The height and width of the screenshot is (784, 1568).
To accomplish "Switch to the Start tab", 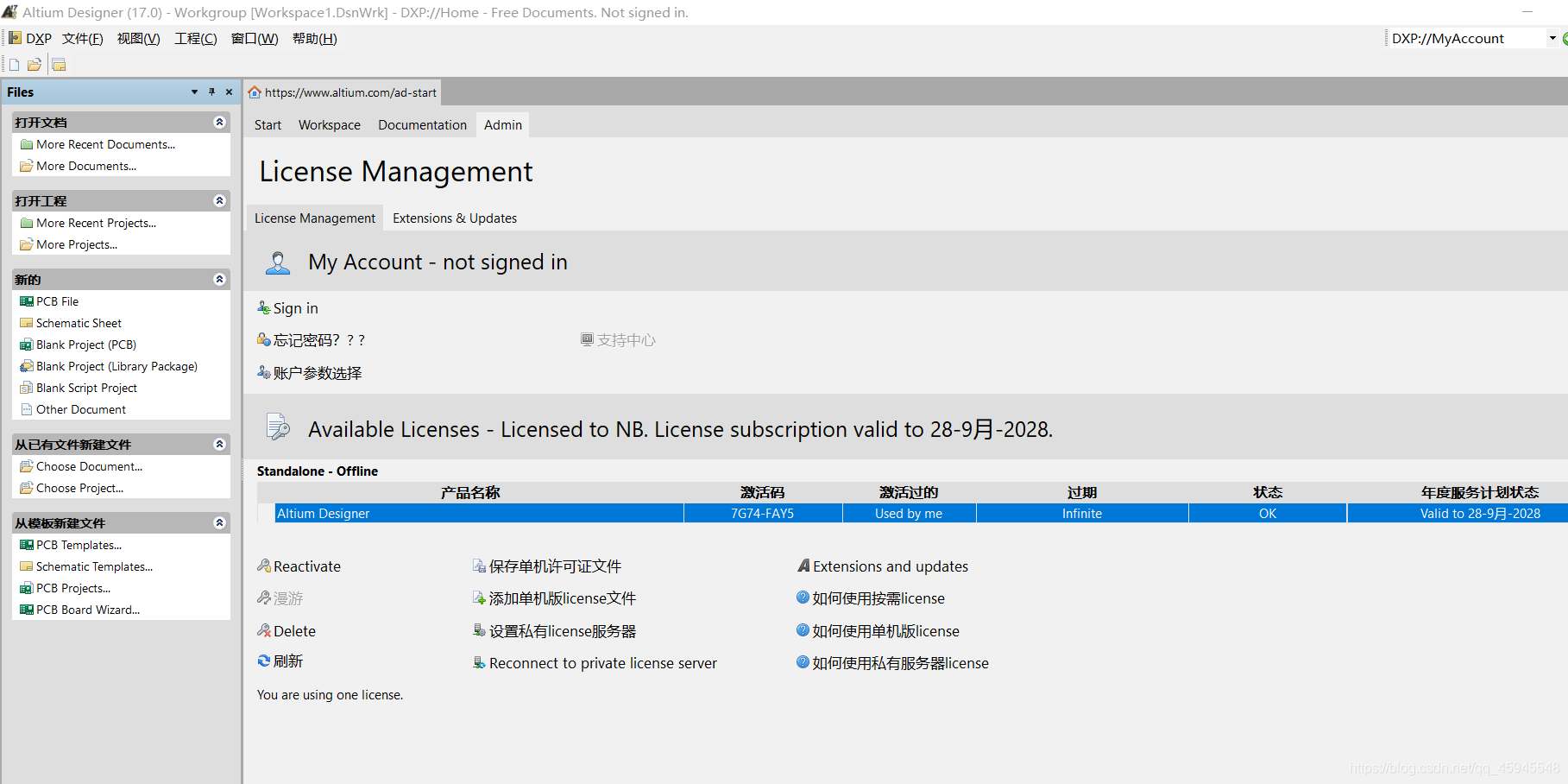I will pyautogui.click(x=268, y=125).
